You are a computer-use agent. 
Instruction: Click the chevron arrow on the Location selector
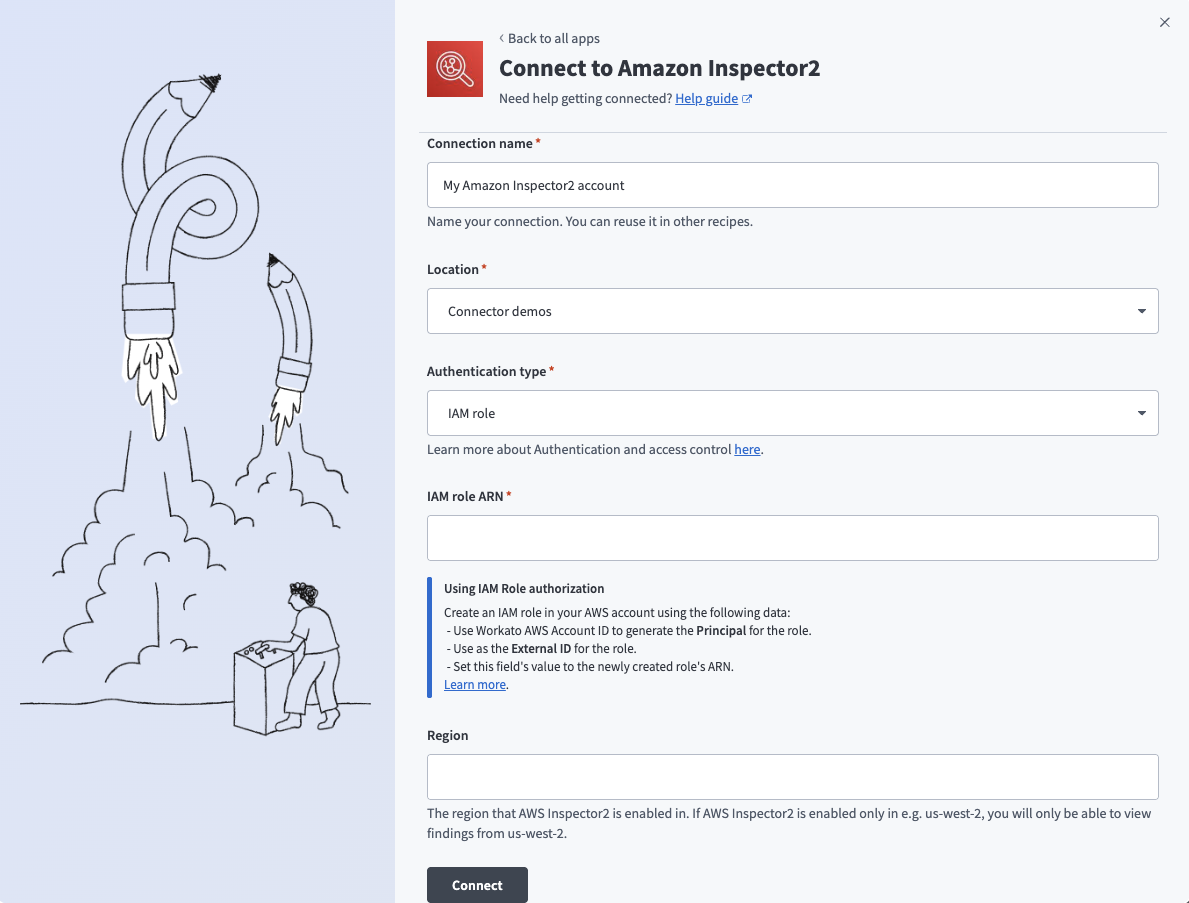point(1140,311)
